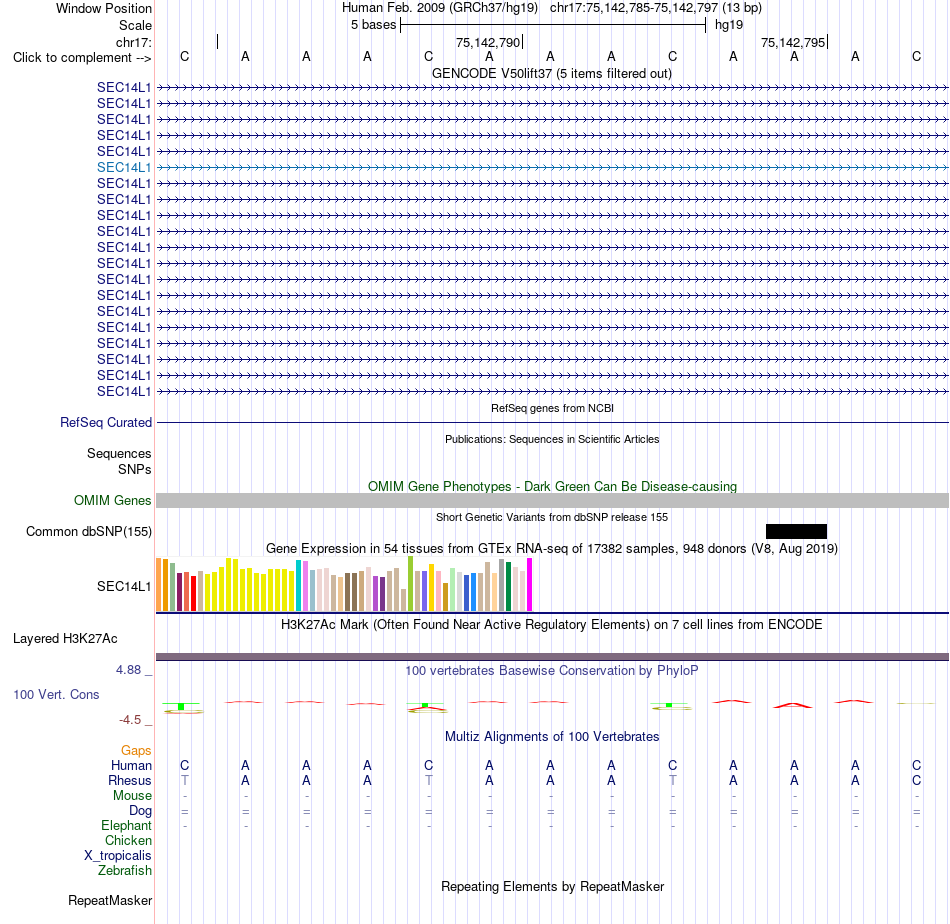Click the SNPs track label

tap(135, 469)
